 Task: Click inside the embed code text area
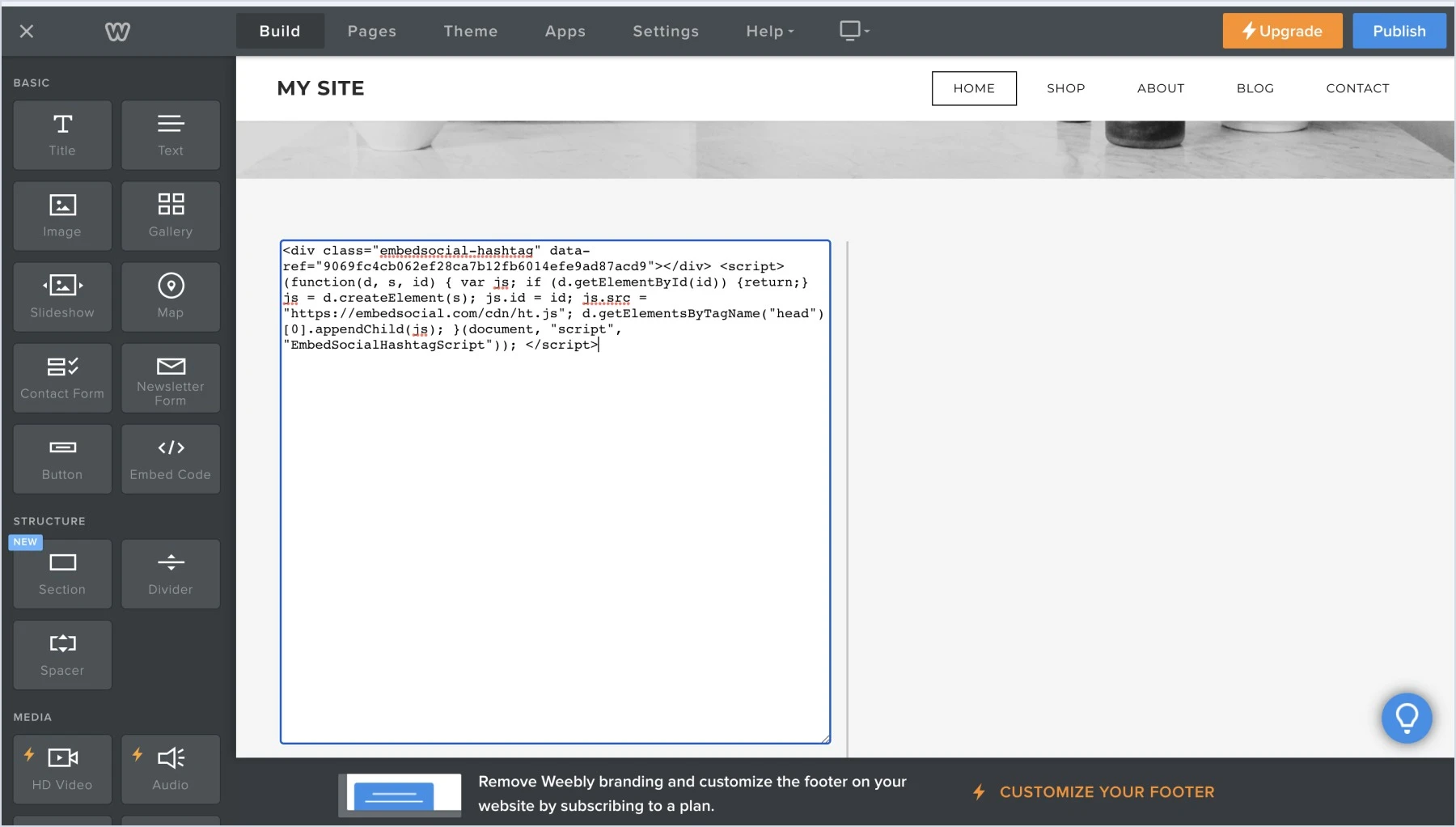555,491
